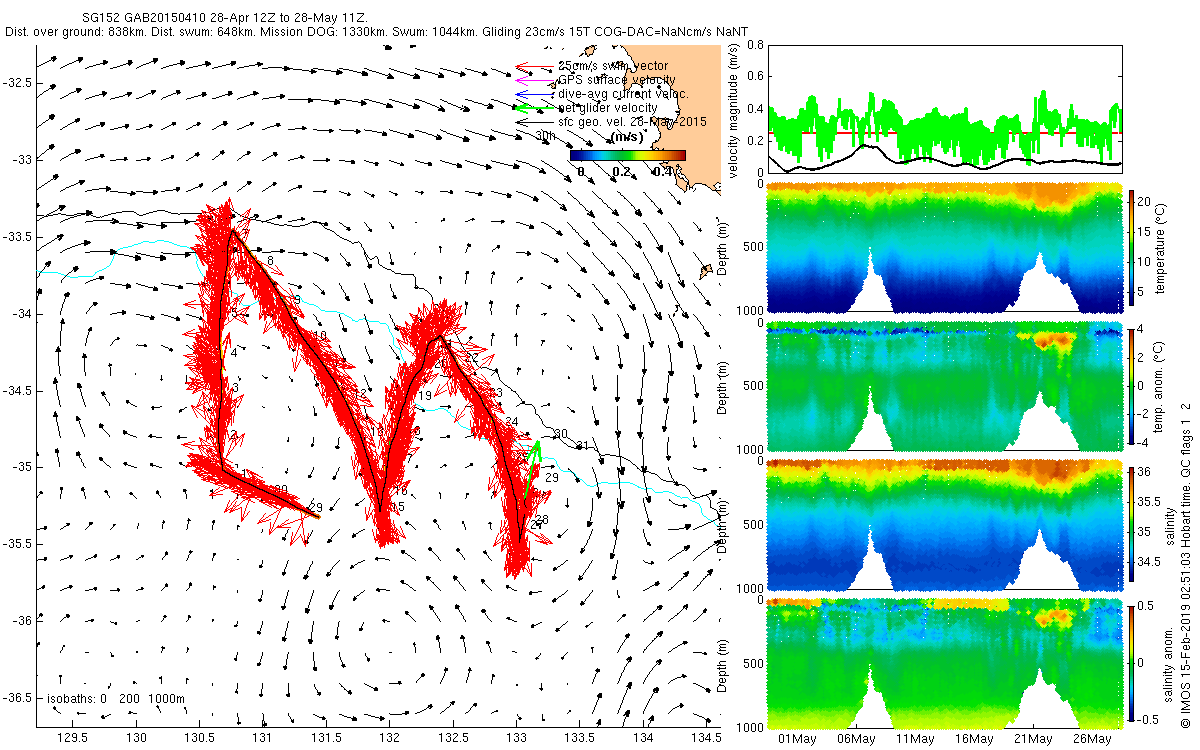Screen dimensions: 1200x750
Task: Click the 'velocity magnitude (m/s)' axis label
Action: click(733, 111)
